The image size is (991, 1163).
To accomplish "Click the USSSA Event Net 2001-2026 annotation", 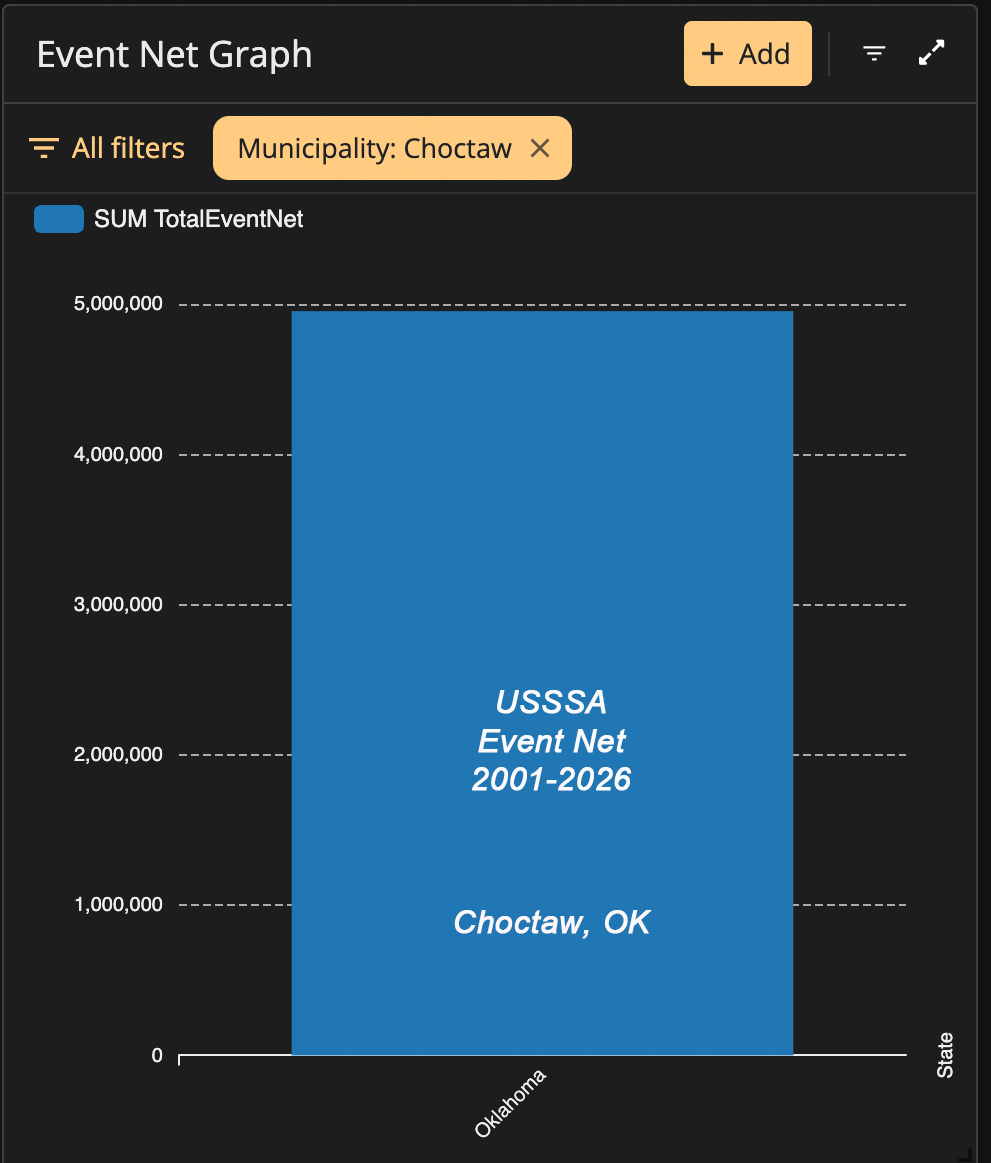I will coord(551,740).
